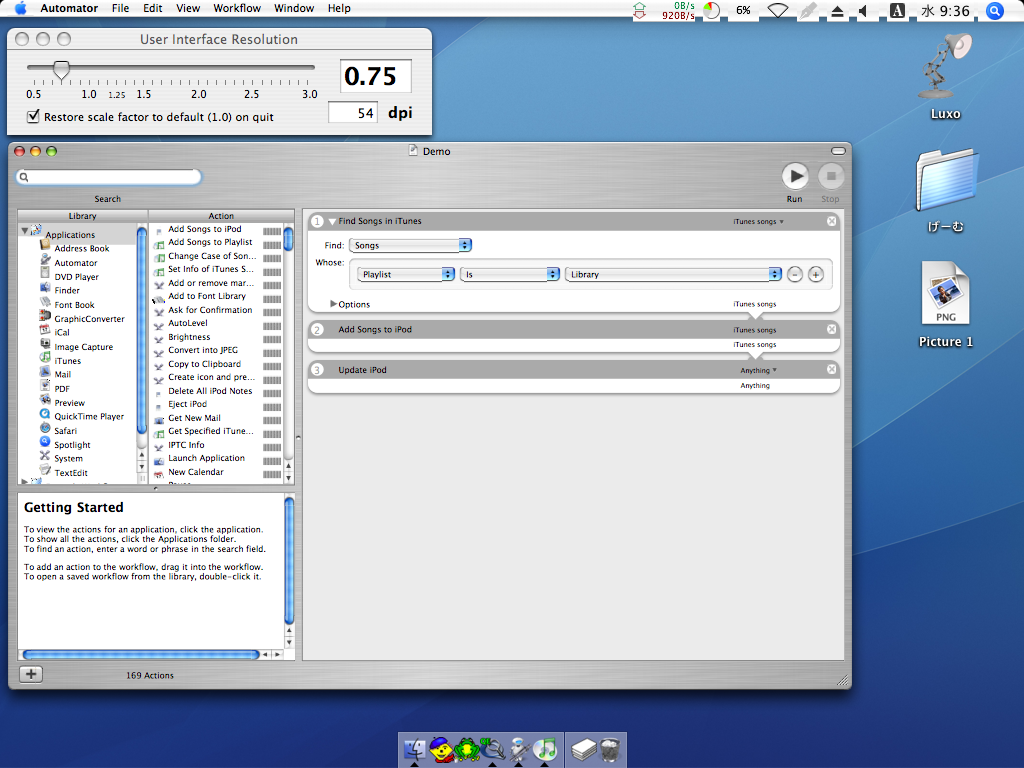Select TextEdit icon in Library list
This screenshot has width=1024, height=768.
click(x=45, y=472)
